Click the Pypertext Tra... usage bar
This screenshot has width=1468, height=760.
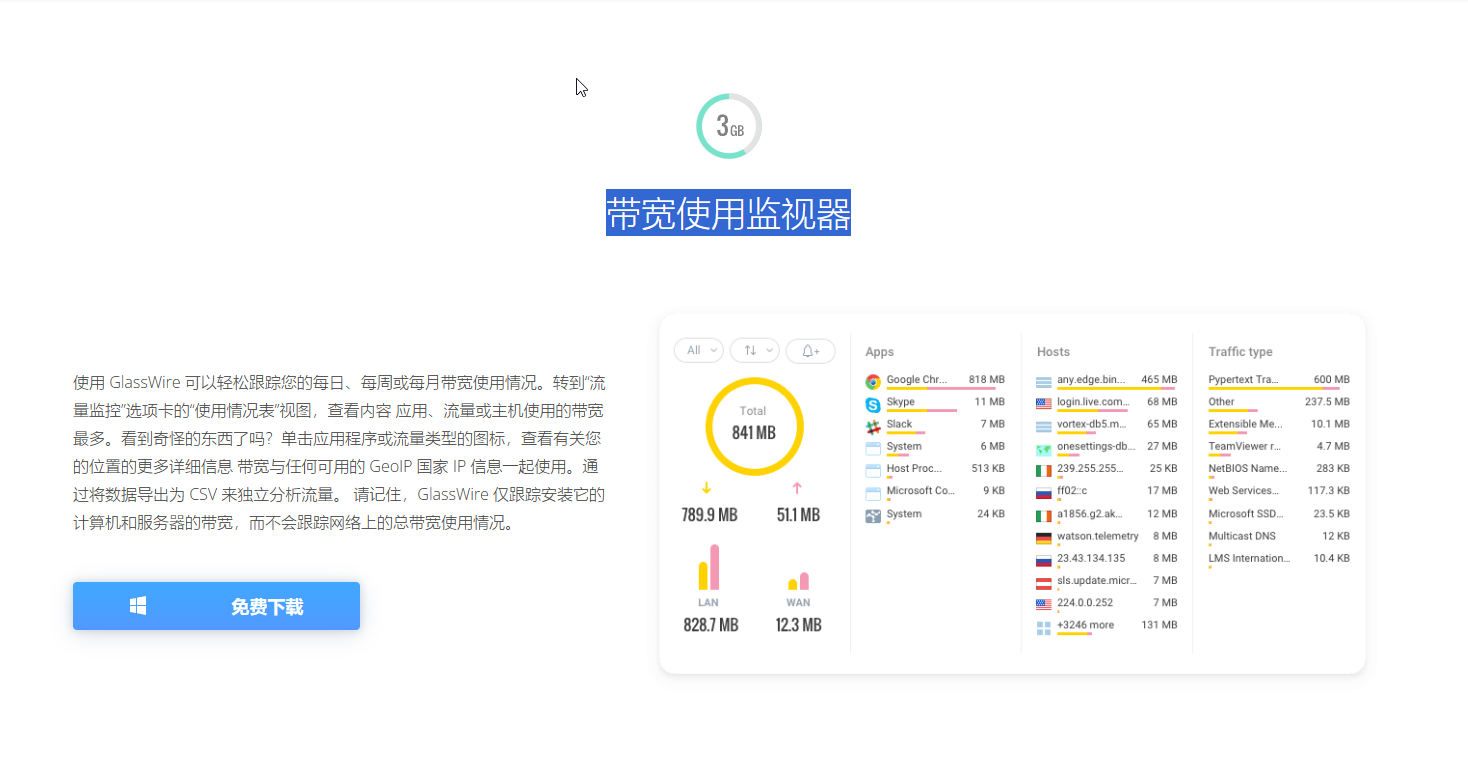click(x=1274, y=388)
